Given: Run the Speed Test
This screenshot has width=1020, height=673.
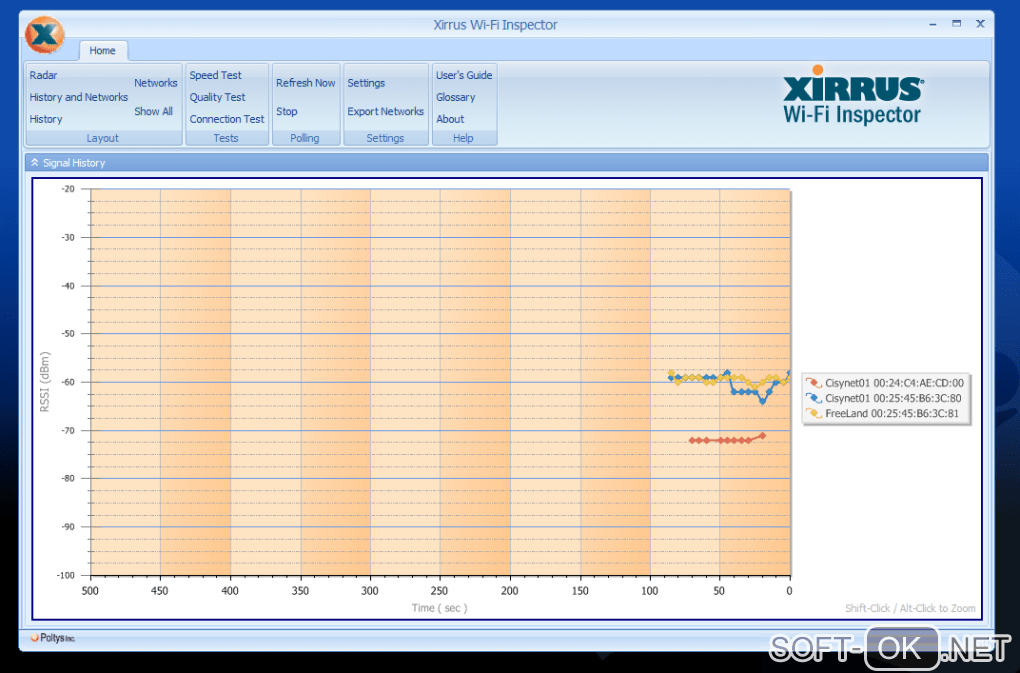Looking at the screenshot, I should [x=215, y=75].
